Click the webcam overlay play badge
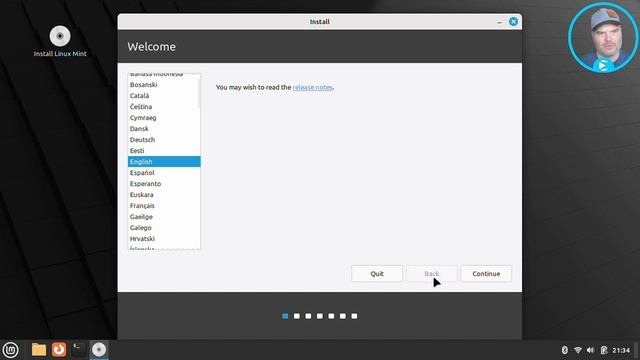 (x=603, y=65)
